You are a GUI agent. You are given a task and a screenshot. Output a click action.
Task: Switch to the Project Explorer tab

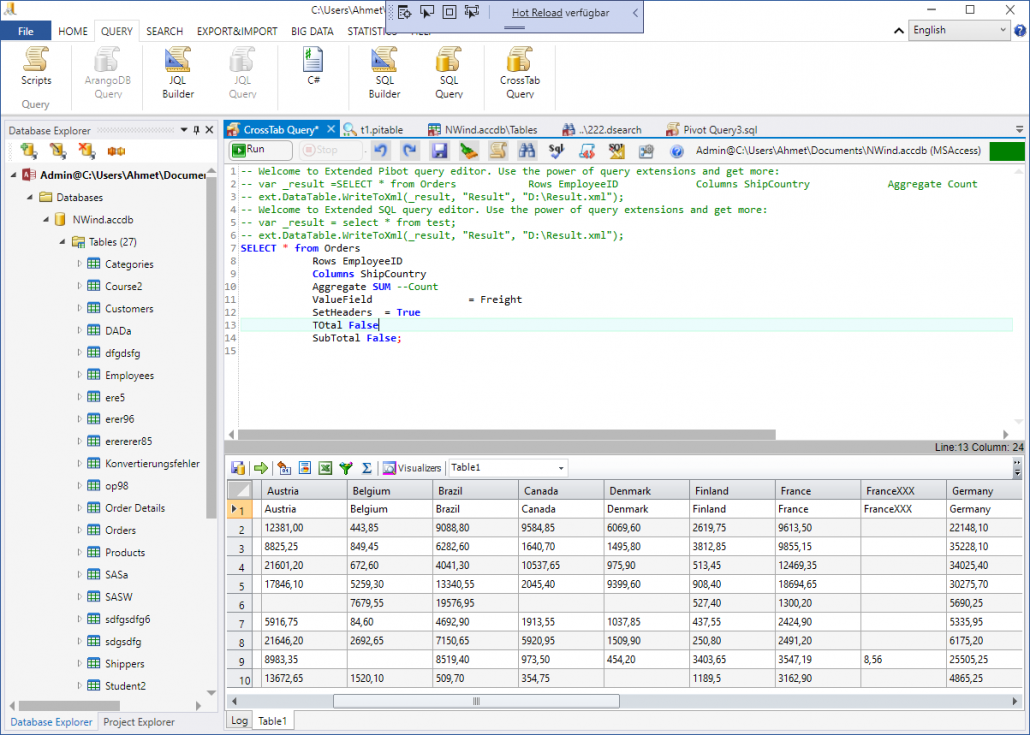pos(139,722)
